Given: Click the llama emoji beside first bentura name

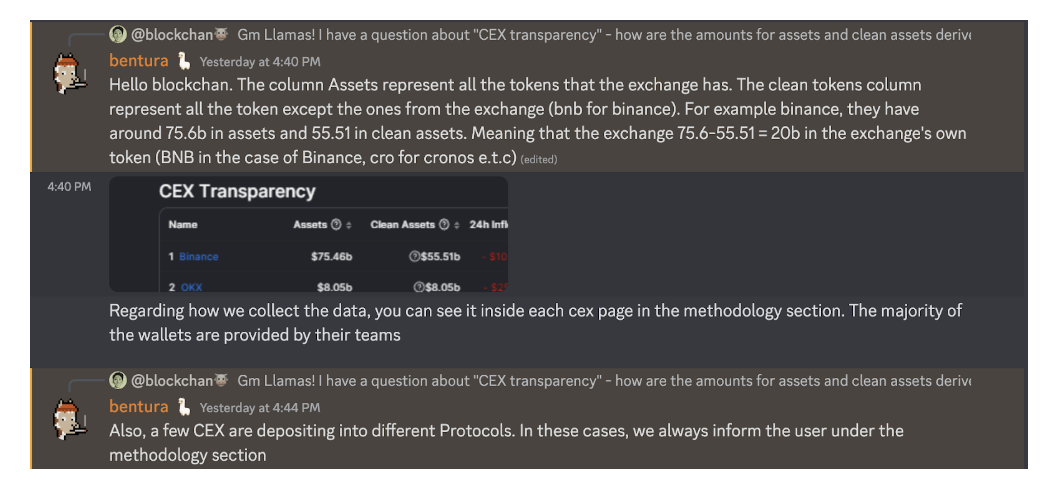Looking at the screenshot, I should point(184,62).
